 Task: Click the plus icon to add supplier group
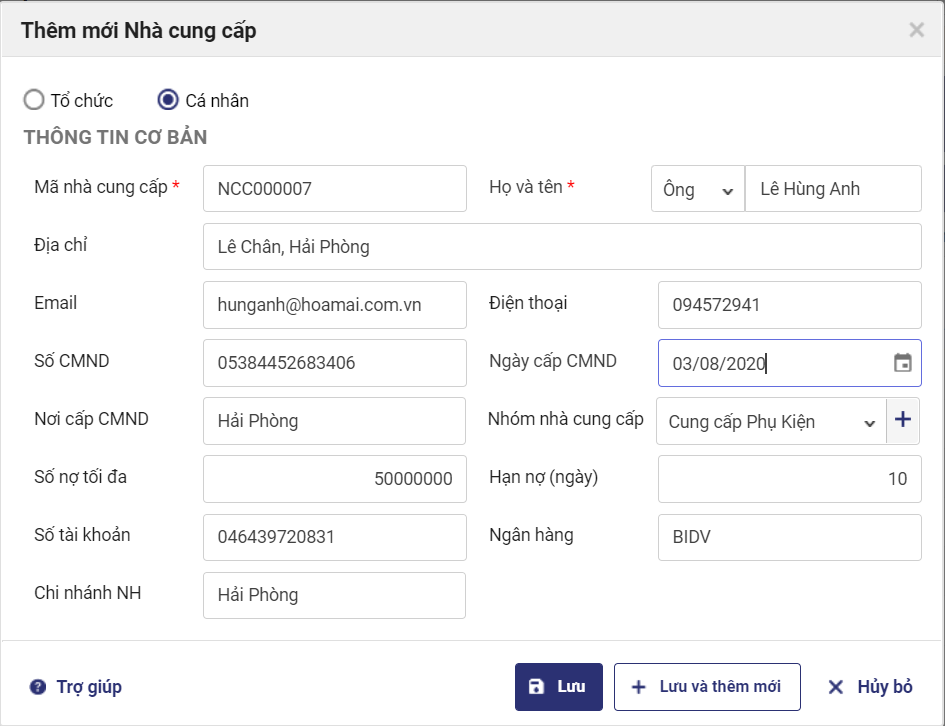(x=903, y=420)
